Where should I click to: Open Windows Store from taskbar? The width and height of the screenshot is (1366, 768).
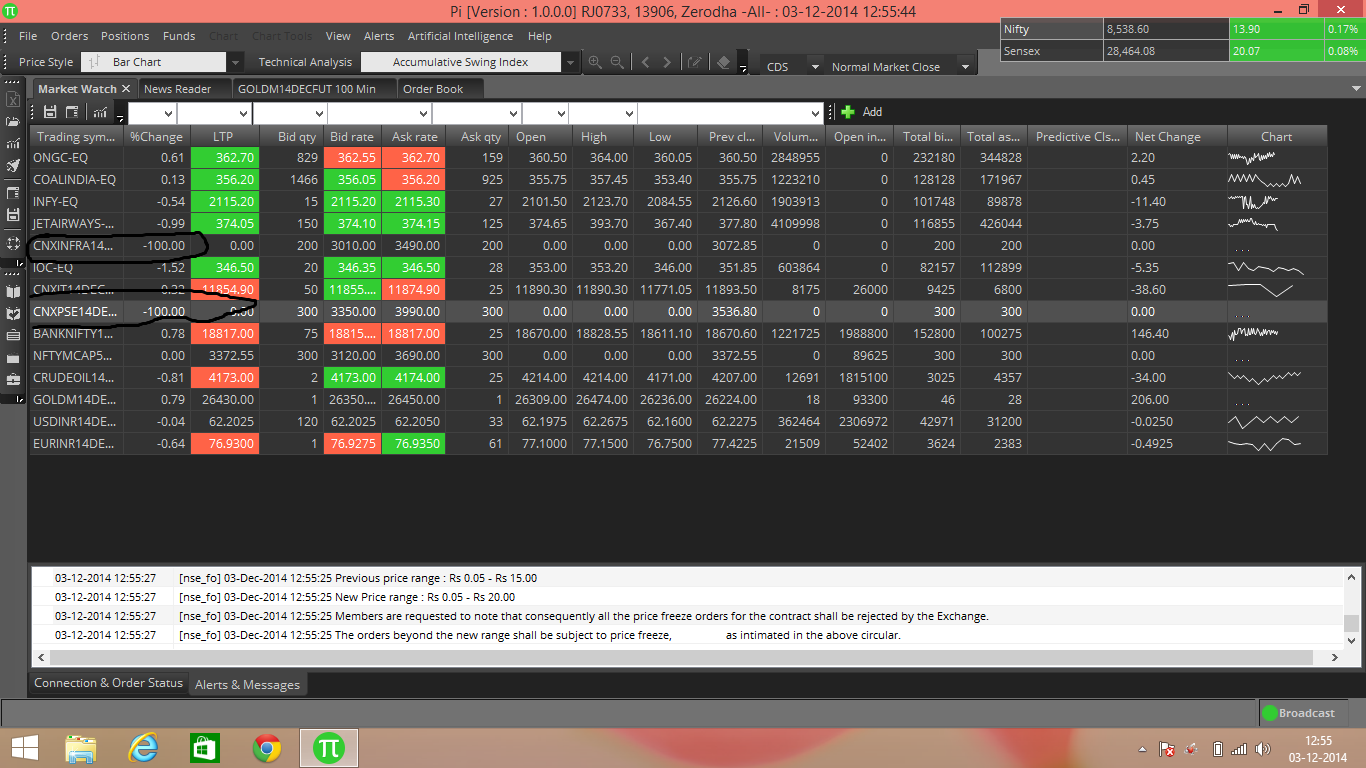click(204, 747)
